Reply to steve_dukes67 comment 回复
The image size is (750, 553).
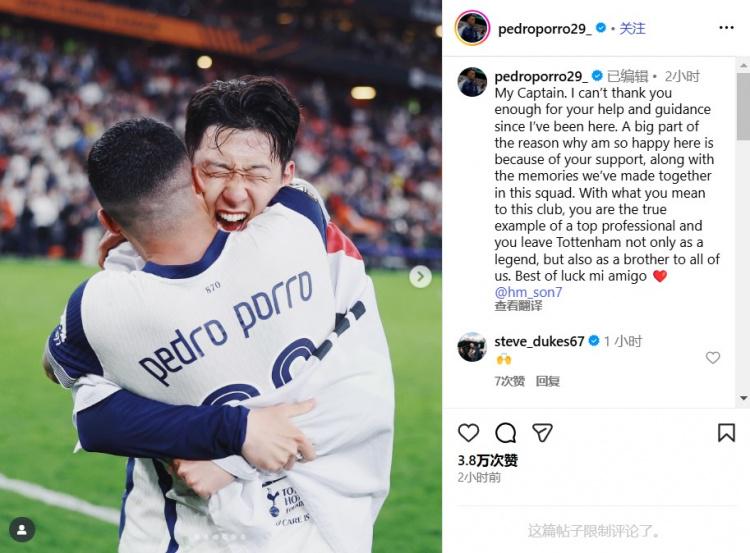[547, 381]
